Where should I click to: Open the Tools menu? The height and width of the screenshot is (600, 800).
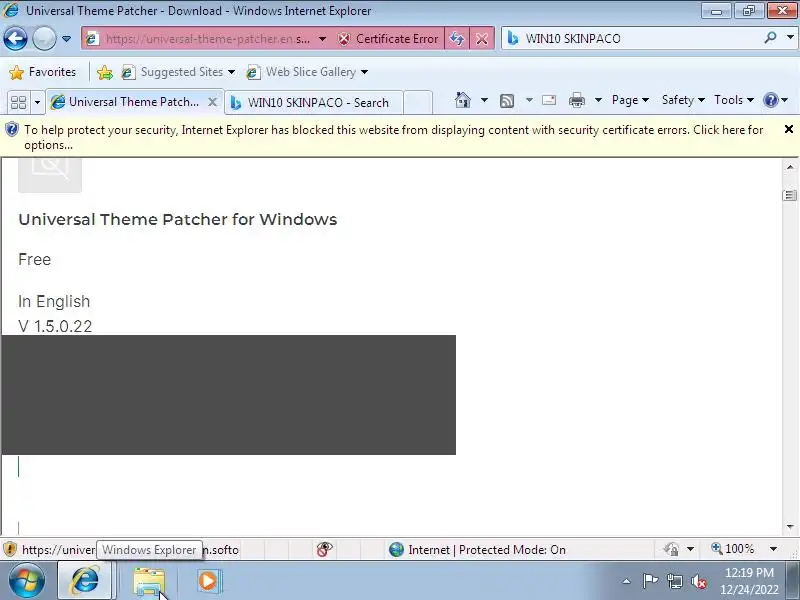(734, 100)
